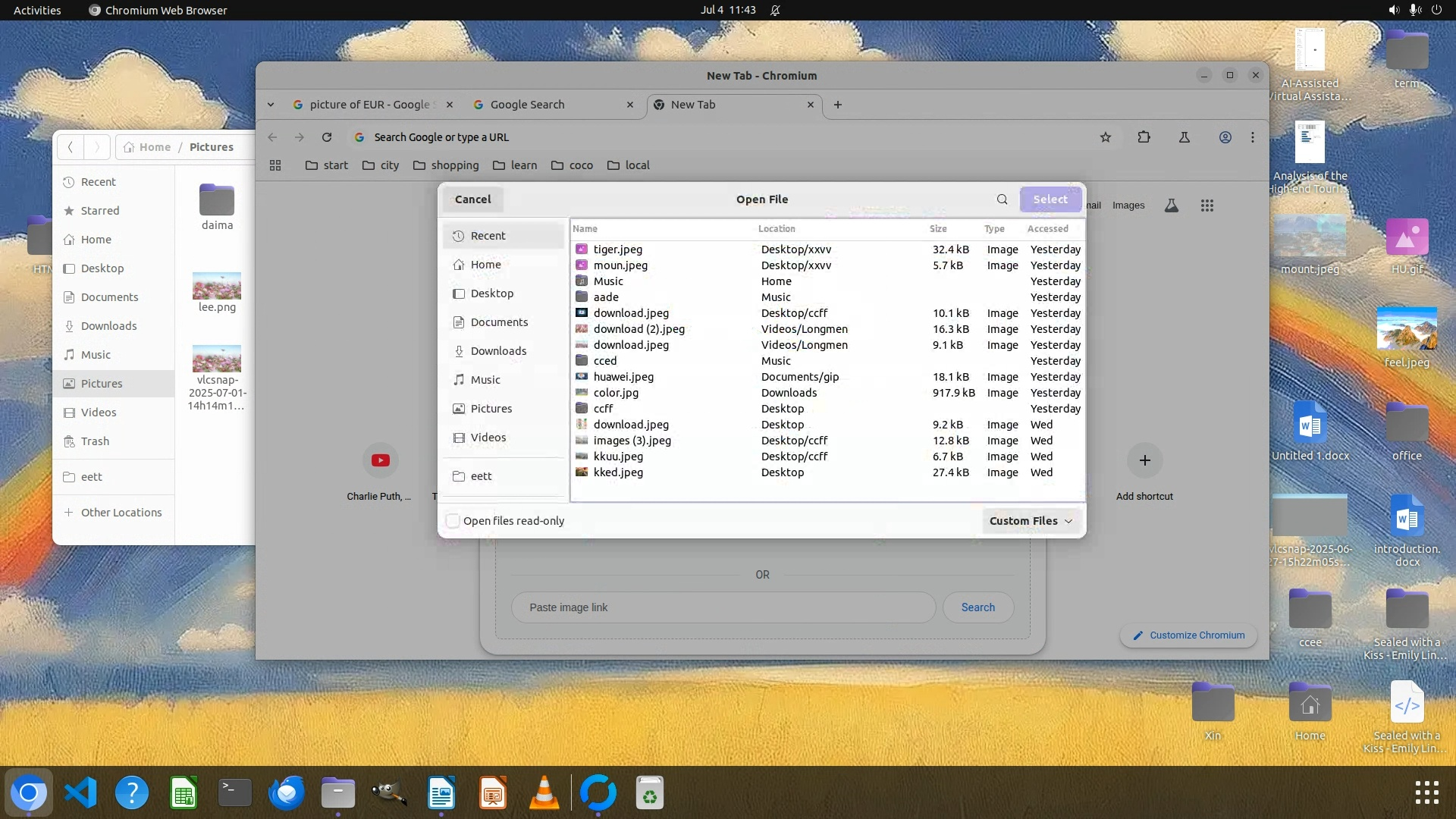Select tiger.jpeg file in list
The width and height of the screenshot is (1456, 819).
pyautogui.click(x=617, y=249)
